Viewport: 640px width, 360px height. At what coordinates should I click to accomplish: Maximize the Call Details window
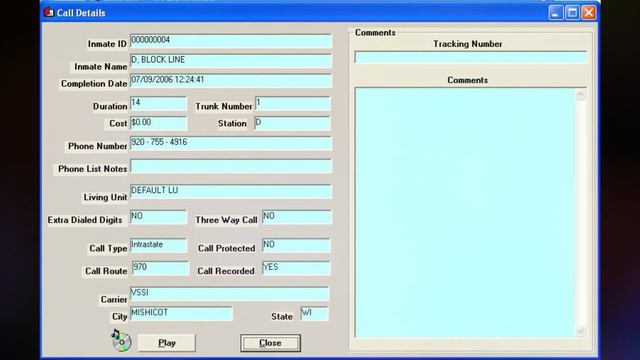pos(572,13)
